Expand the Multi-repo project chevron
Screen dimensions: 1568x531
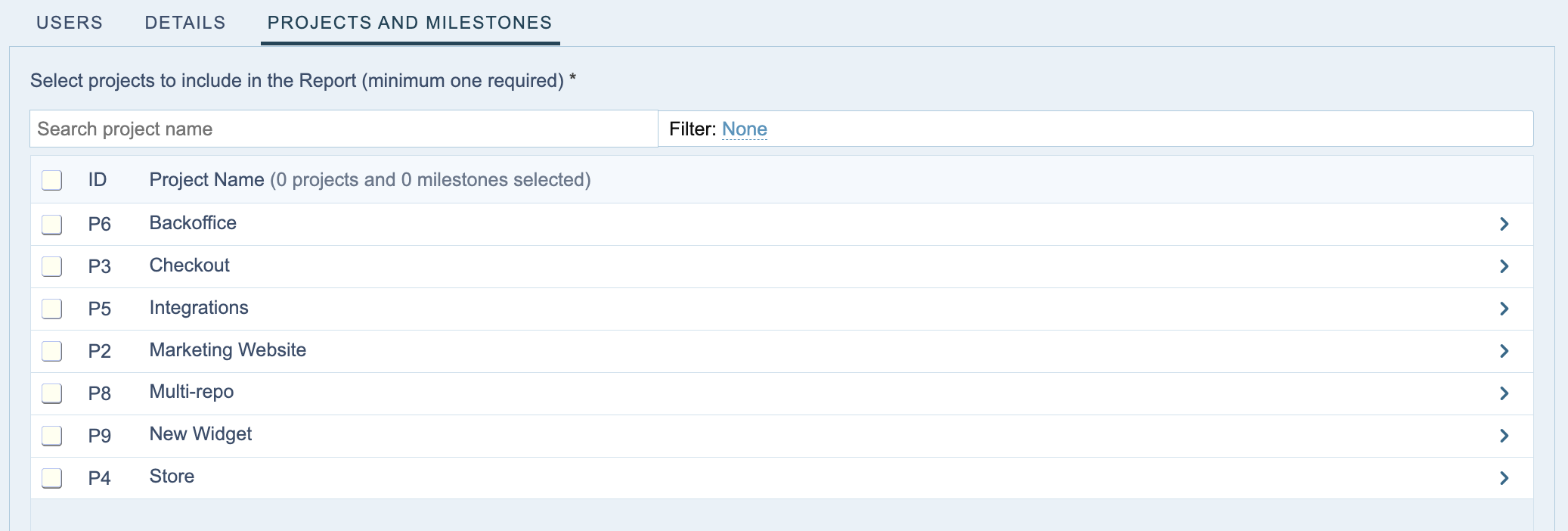1504,393
